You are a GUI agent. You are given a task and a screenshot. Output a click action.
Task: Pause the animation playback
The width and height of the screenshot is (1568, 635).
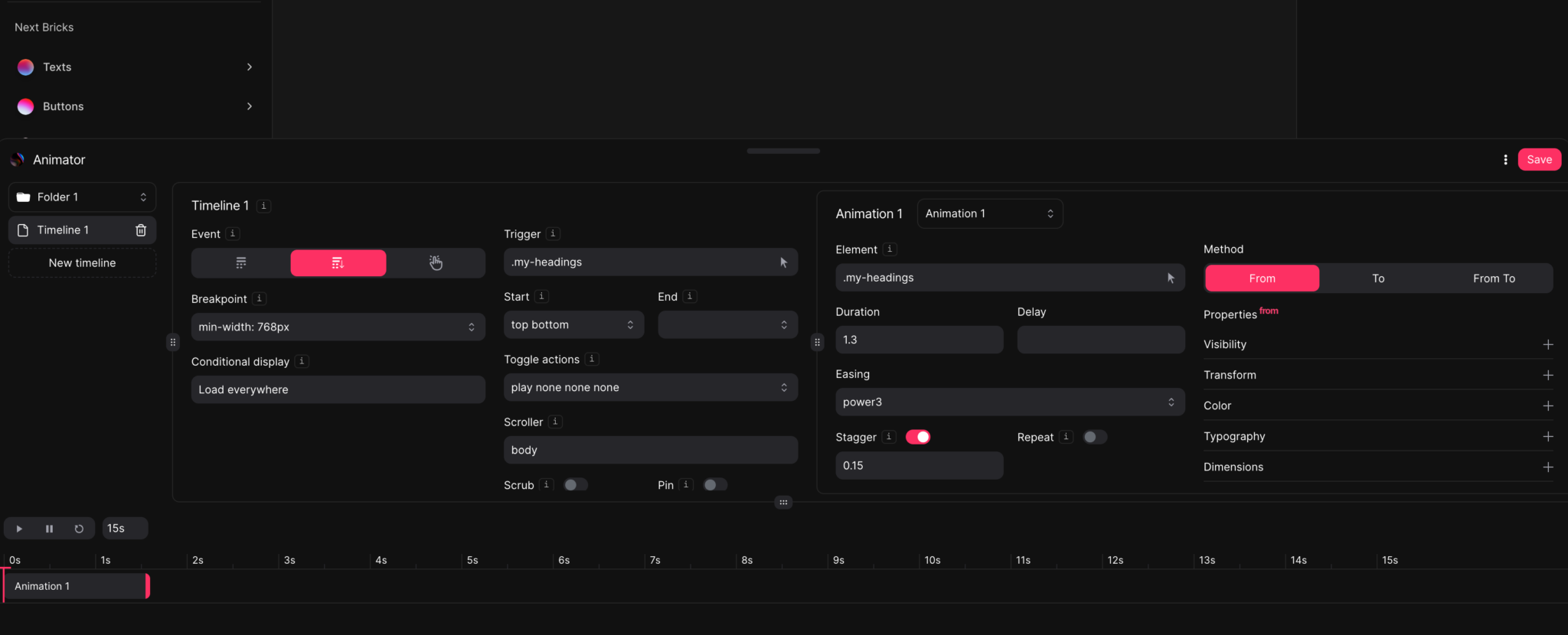pos(49,529)
